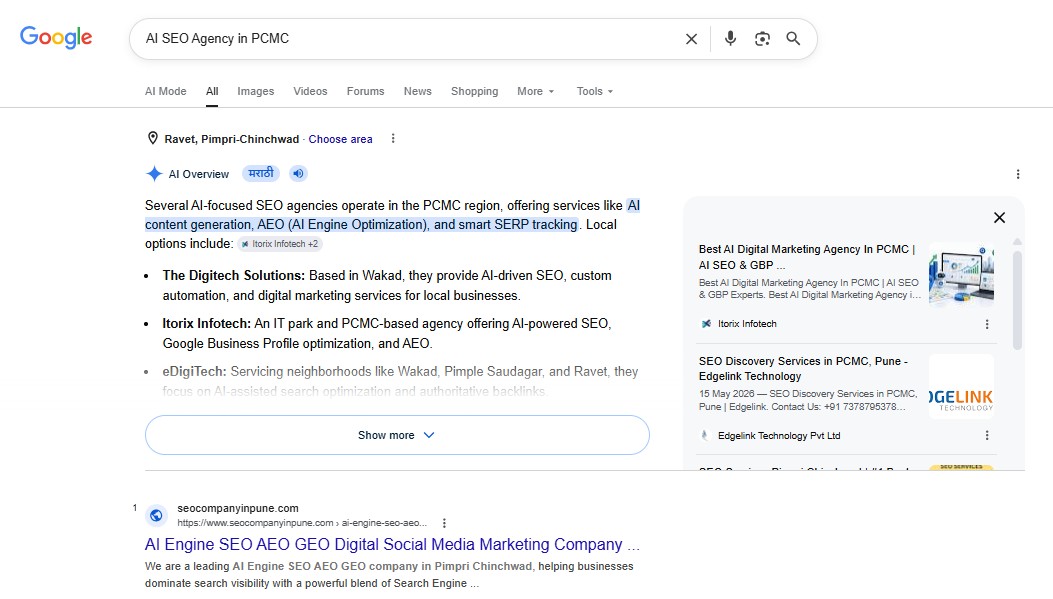Open the News tab
The height and width of the screenshot is (599, 1053).
click(x=418, y=91)
